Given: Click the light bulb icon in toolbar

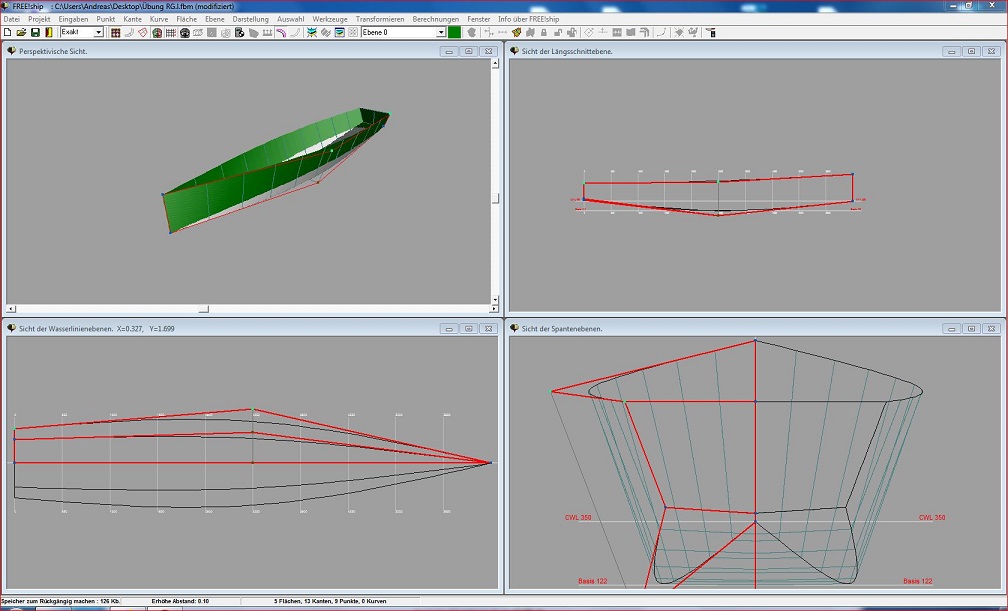Looking at the screenshot, I should click(x=679, y=33).
